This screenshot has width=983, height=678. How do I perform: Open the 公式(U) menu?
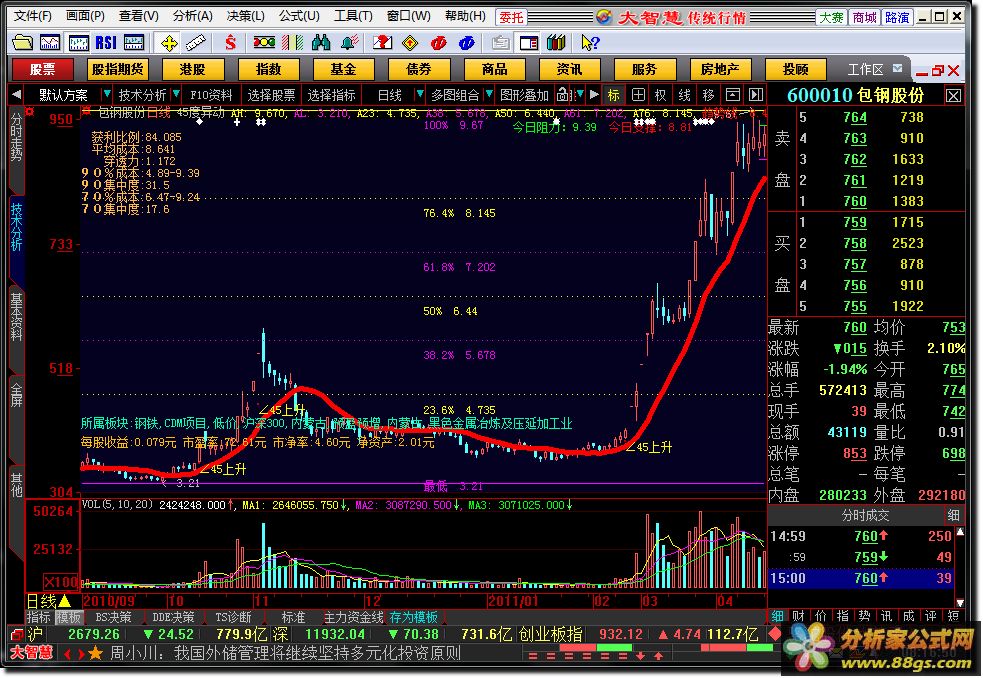tap(299, 16)
